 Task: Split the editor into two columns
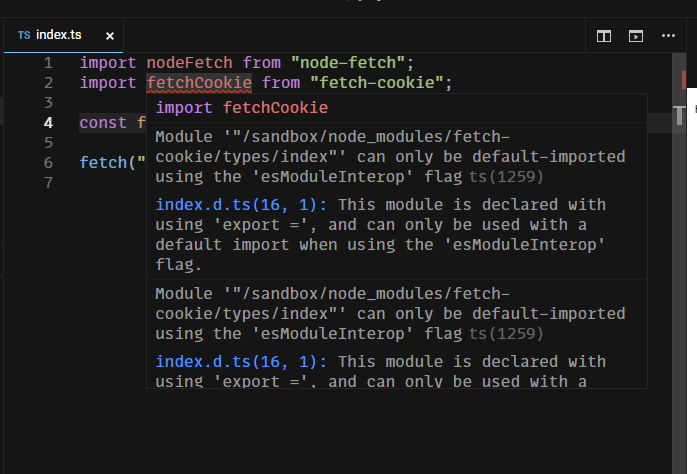603,36
